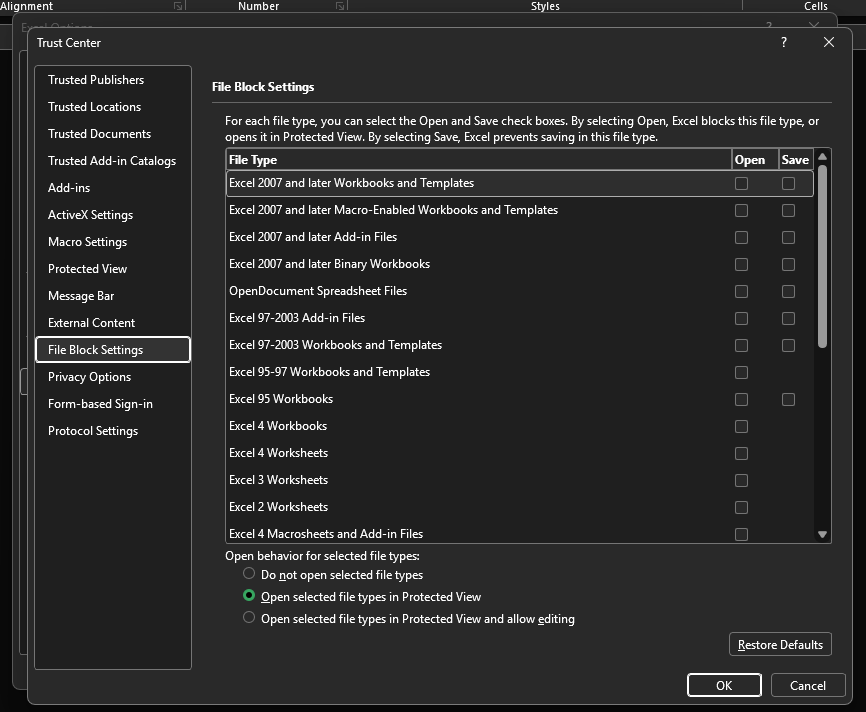
Task: Select File Block Settings in sidebar
Action: [113, 350]
